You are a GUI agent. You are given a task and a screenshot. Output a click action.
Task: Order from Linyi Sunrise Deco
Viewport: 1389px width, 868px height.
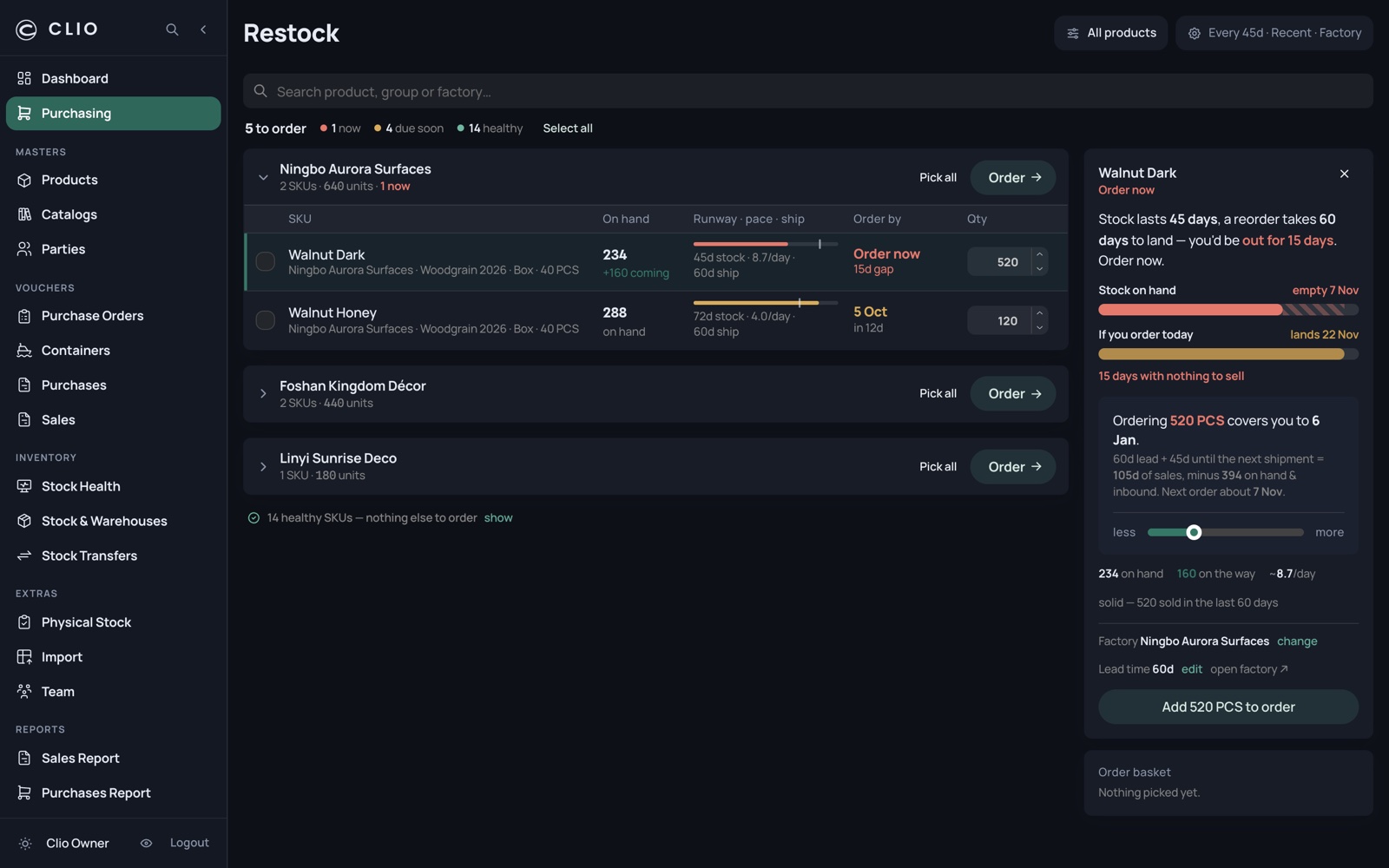click(x=1013, y=467)
